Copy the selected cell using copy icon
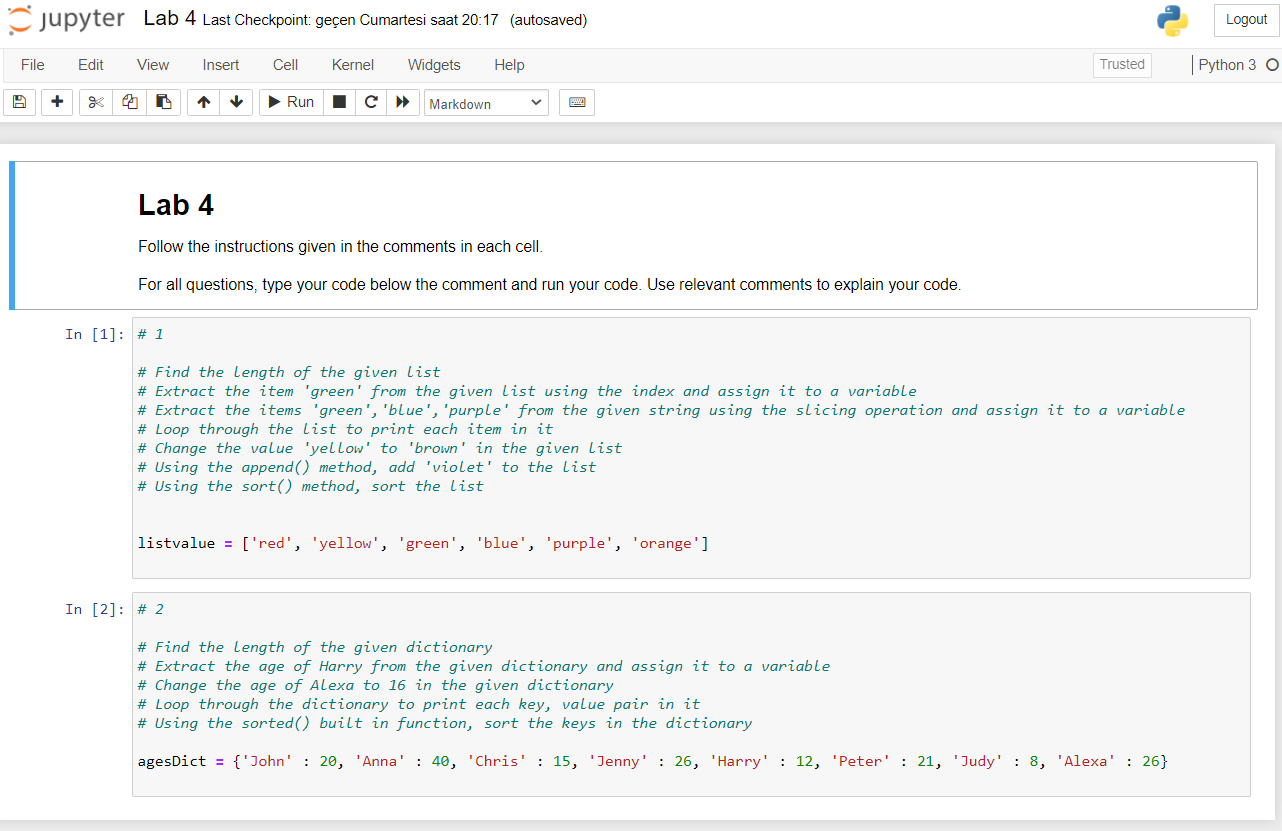The image size is (1282, 831). [x=129, y=101]
